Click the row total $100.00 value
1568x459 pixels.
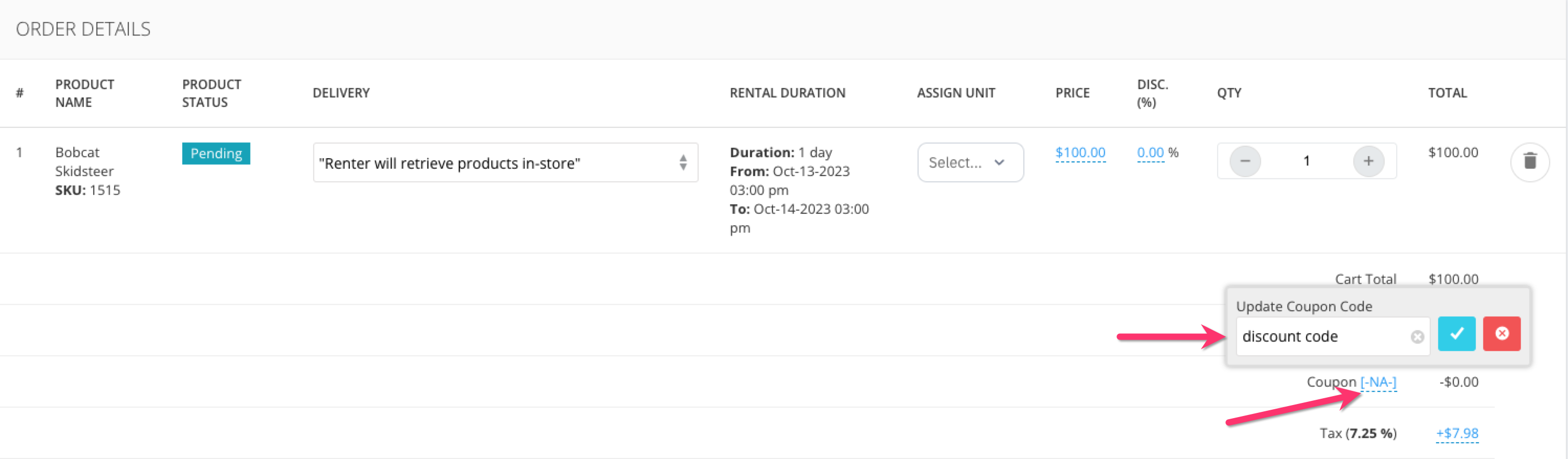click(1453, 152)
